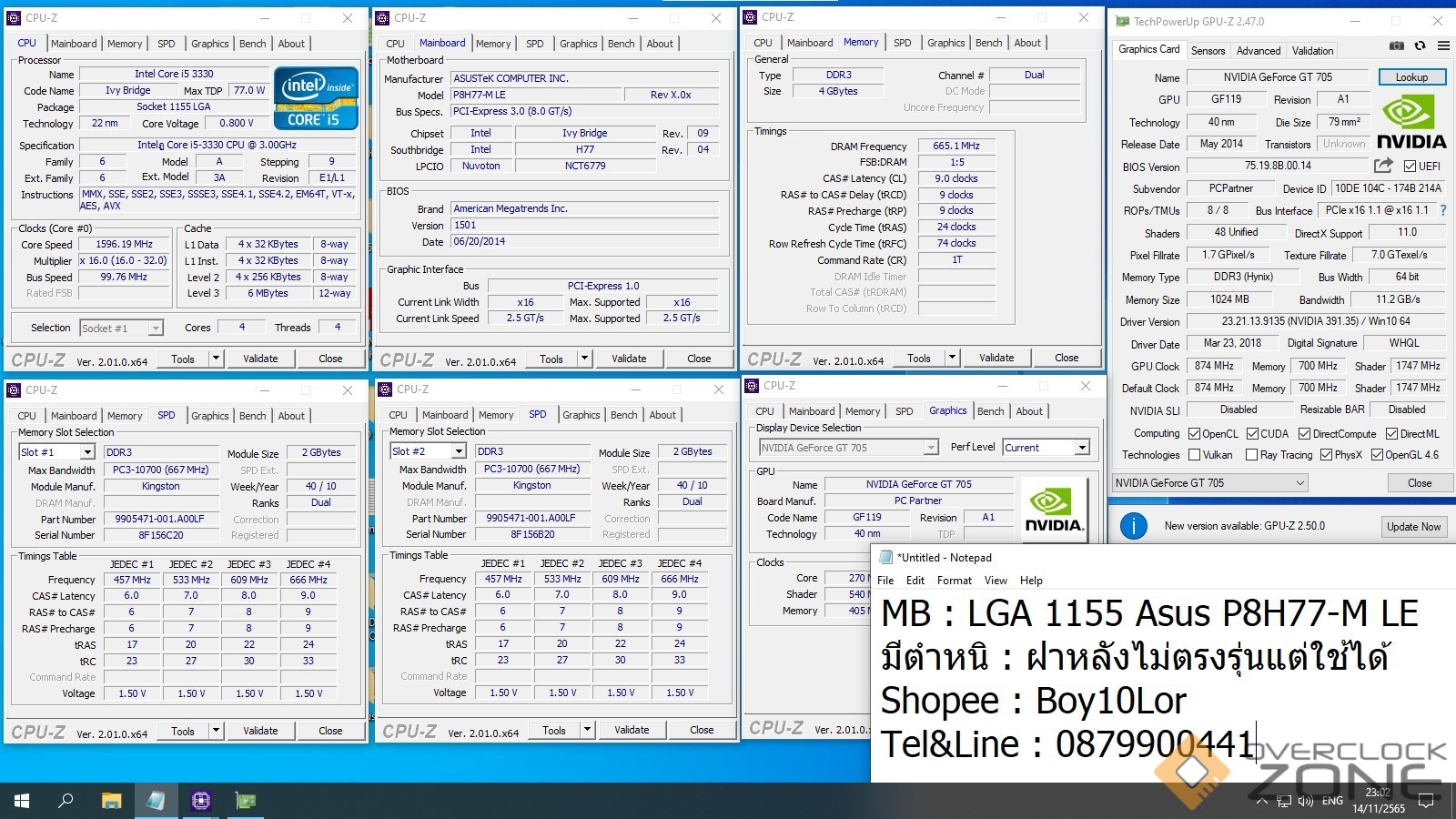Click the Update Now button

1412,526
